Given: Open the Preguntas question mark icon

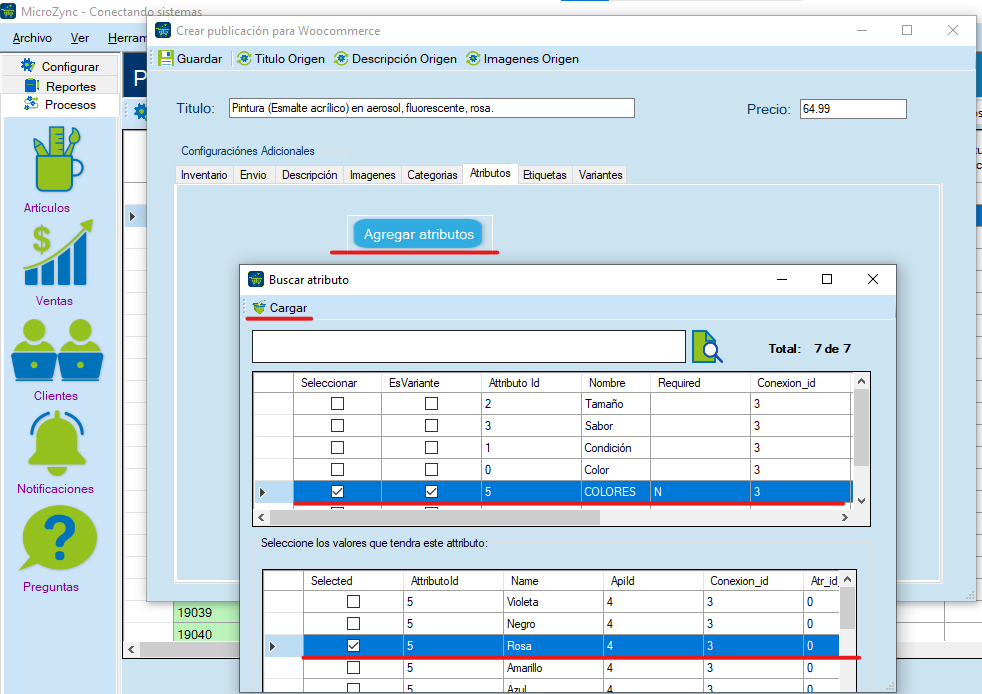Looking at the screenshot, I should click(58, 539).
